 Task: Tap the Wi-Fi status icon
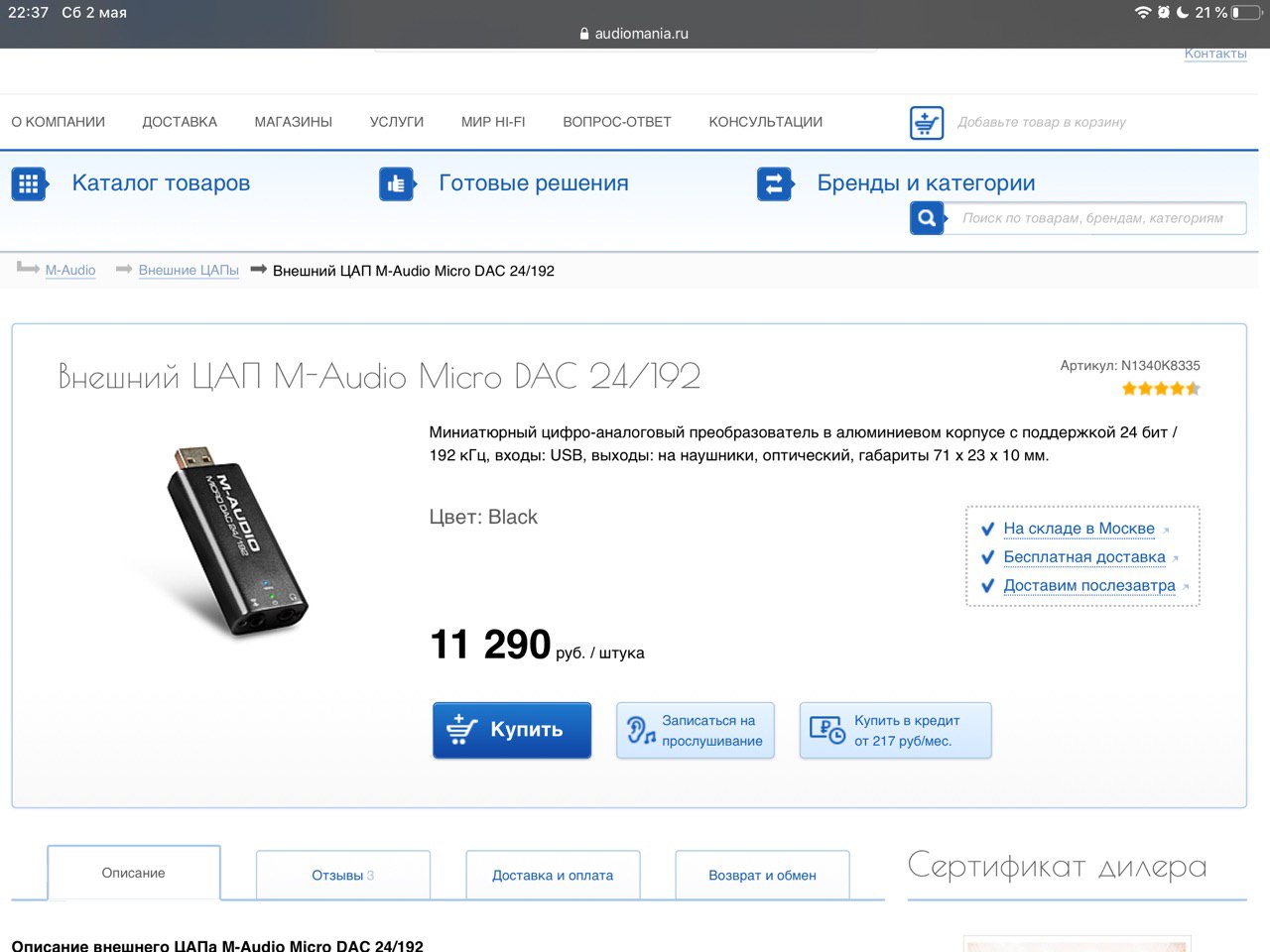point(1143,13)
